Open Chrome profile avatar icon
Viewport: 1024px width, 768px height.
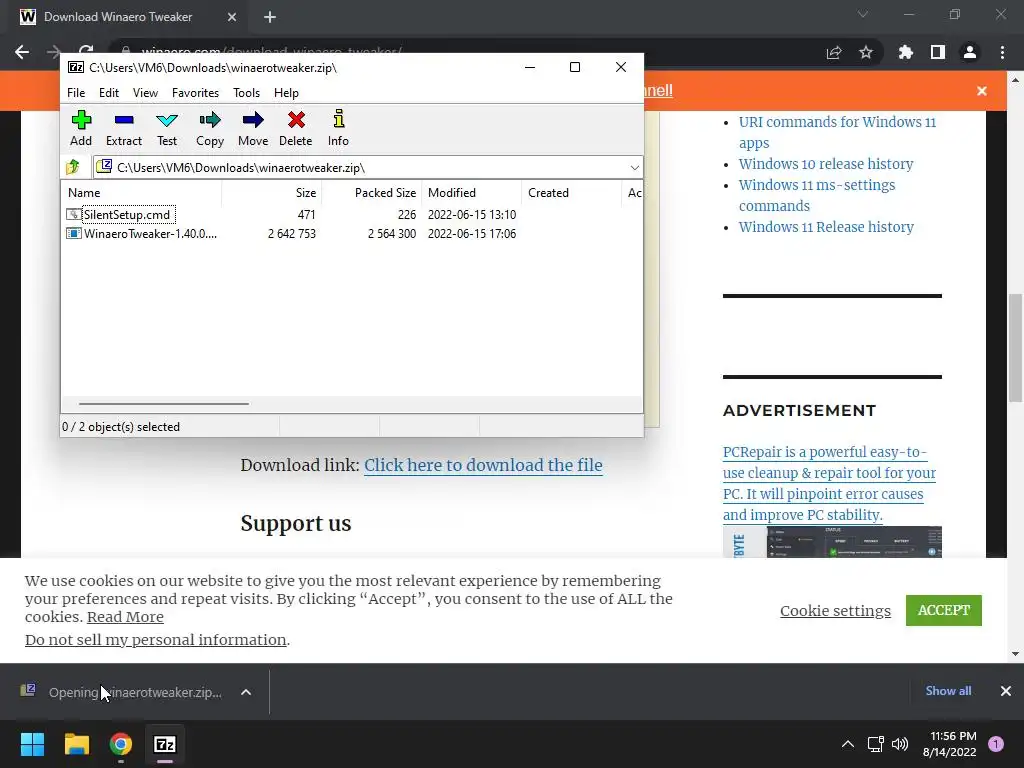[970, 52]
